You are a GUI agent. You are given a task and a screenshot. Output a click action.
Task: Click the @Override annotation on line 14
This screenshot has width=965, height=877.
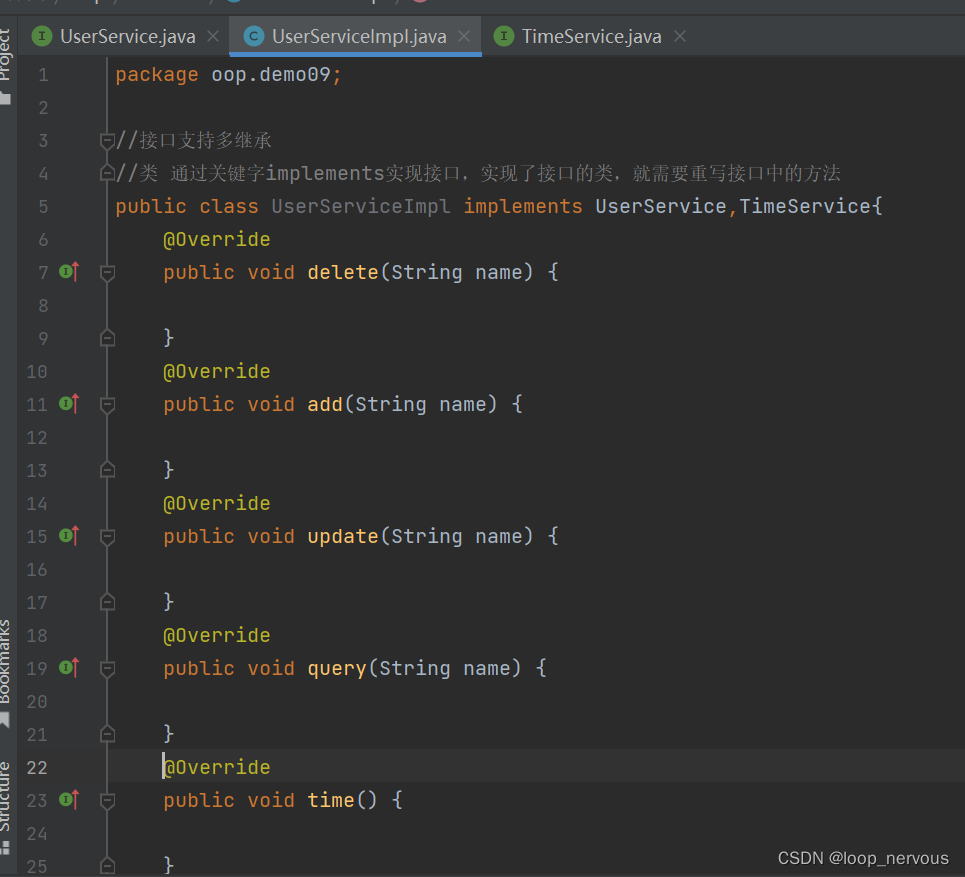(217, 503)
